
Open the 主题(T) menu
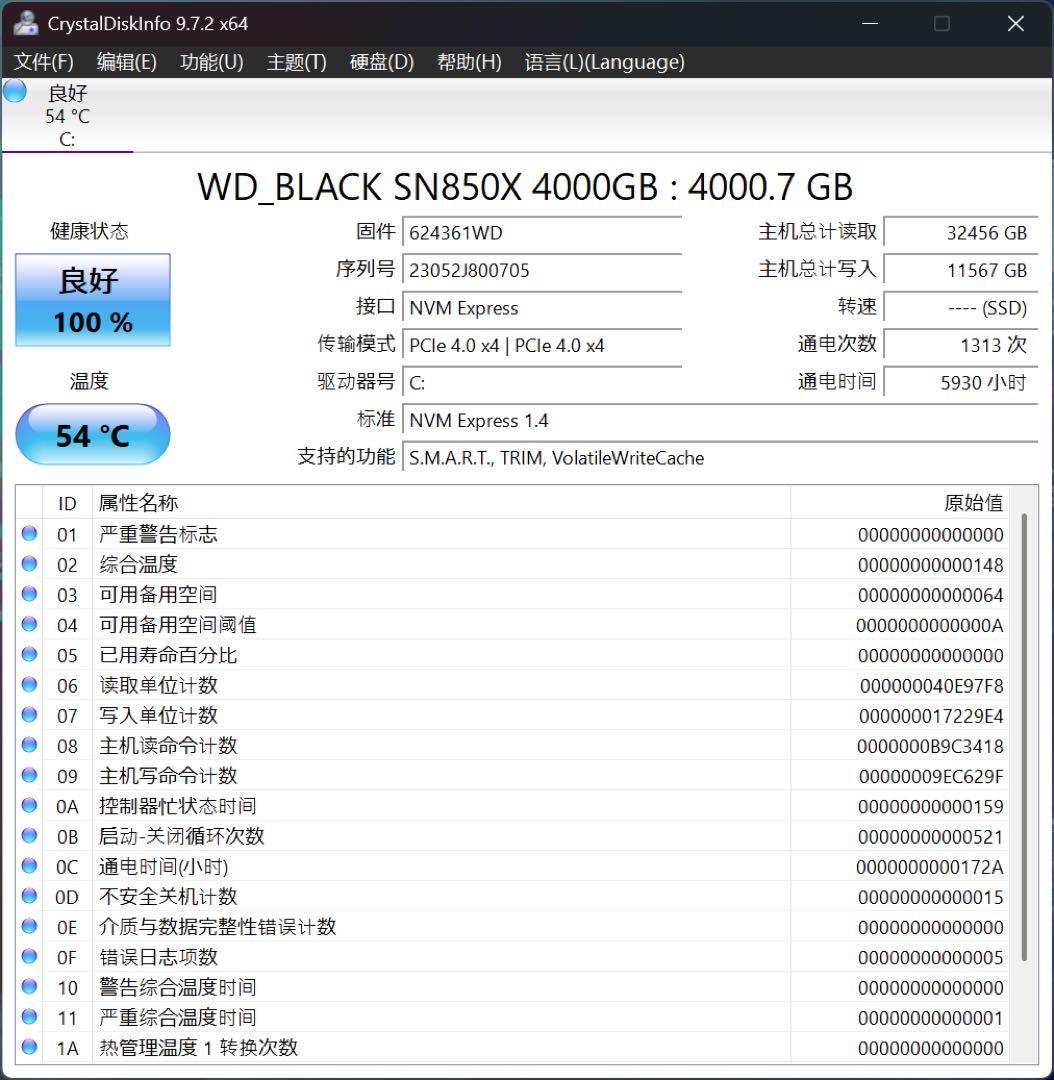(x=296, y=61)
